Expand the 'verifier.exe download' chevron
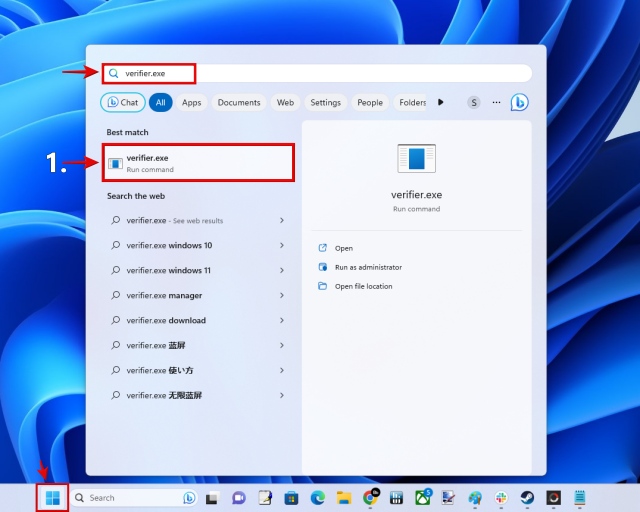 point(282,321)
